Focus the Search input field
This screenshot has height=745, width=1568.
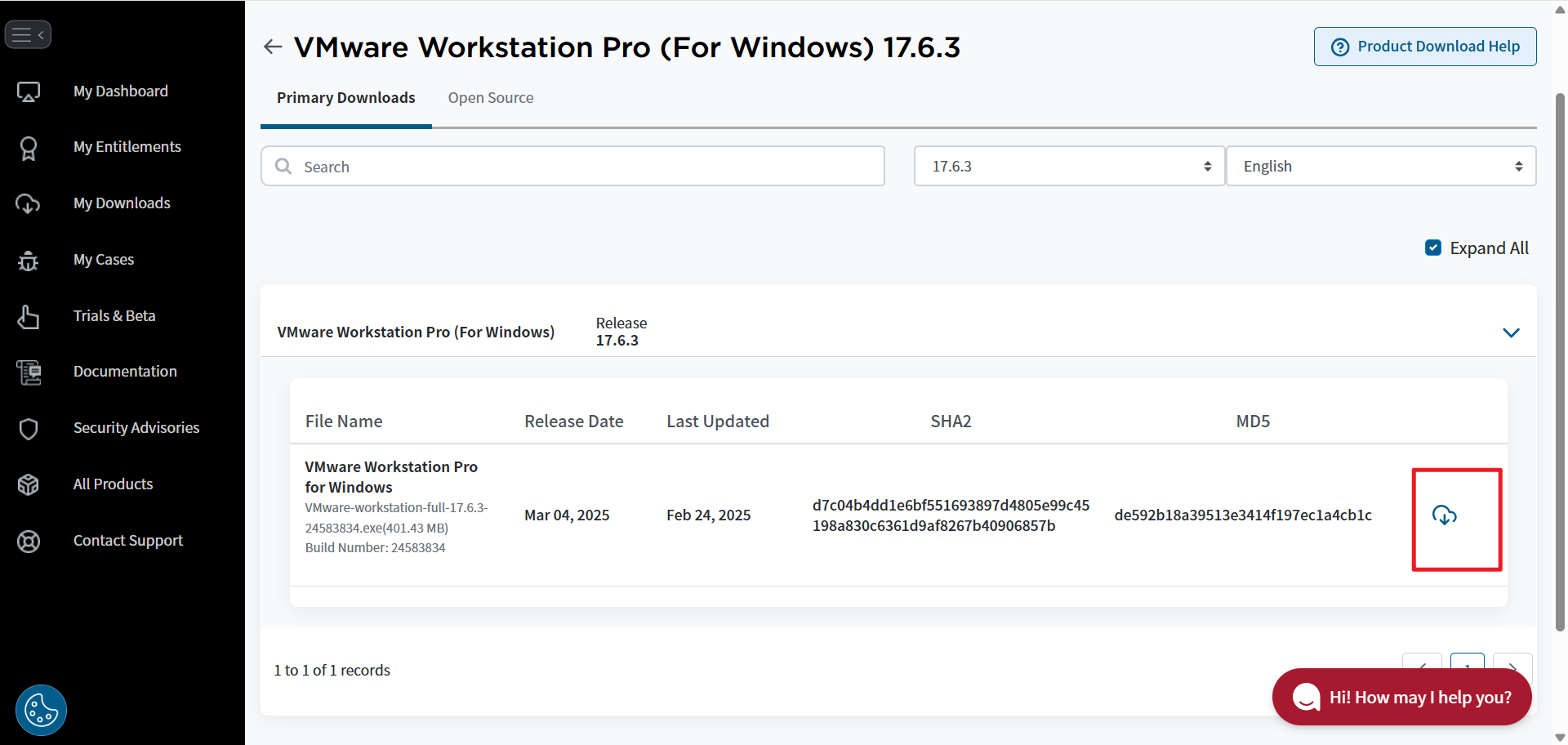[x=573, y=167]
